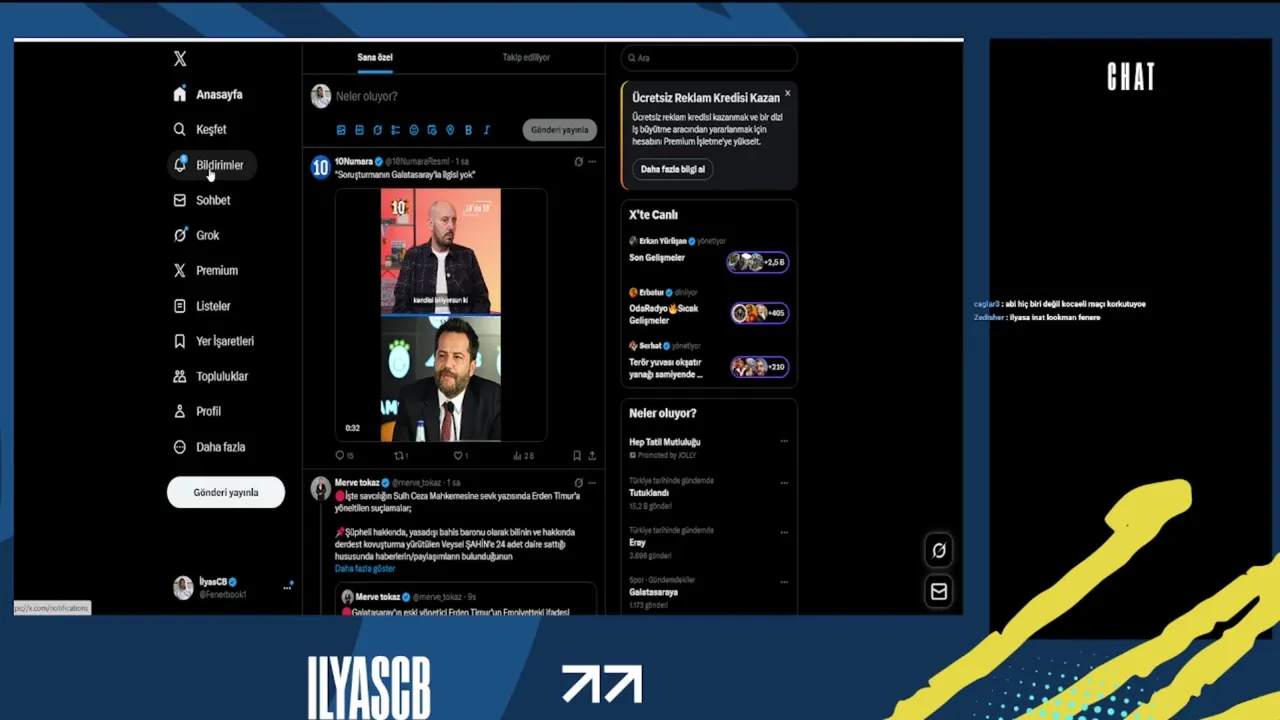Switch to Takip ediliyor tab
Viewport: 1280px width, 720px height.
[526, 57]
